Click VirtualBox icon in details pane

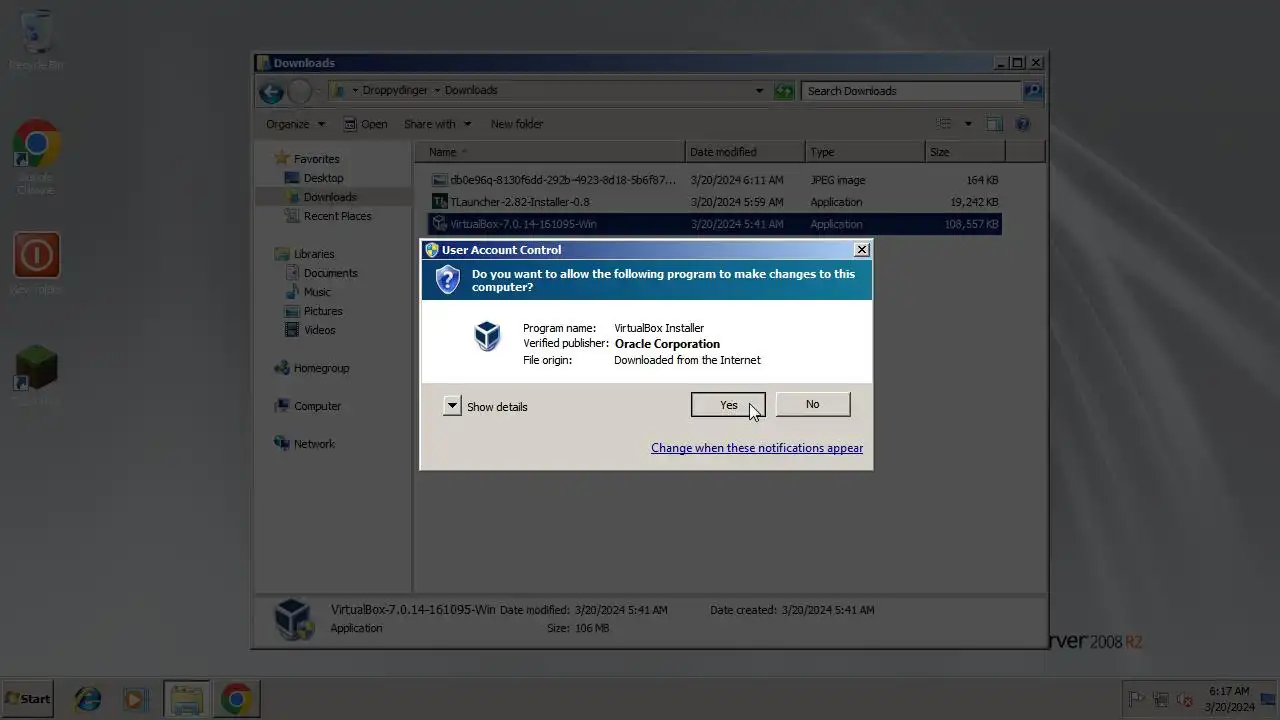[x=294, y=619]
